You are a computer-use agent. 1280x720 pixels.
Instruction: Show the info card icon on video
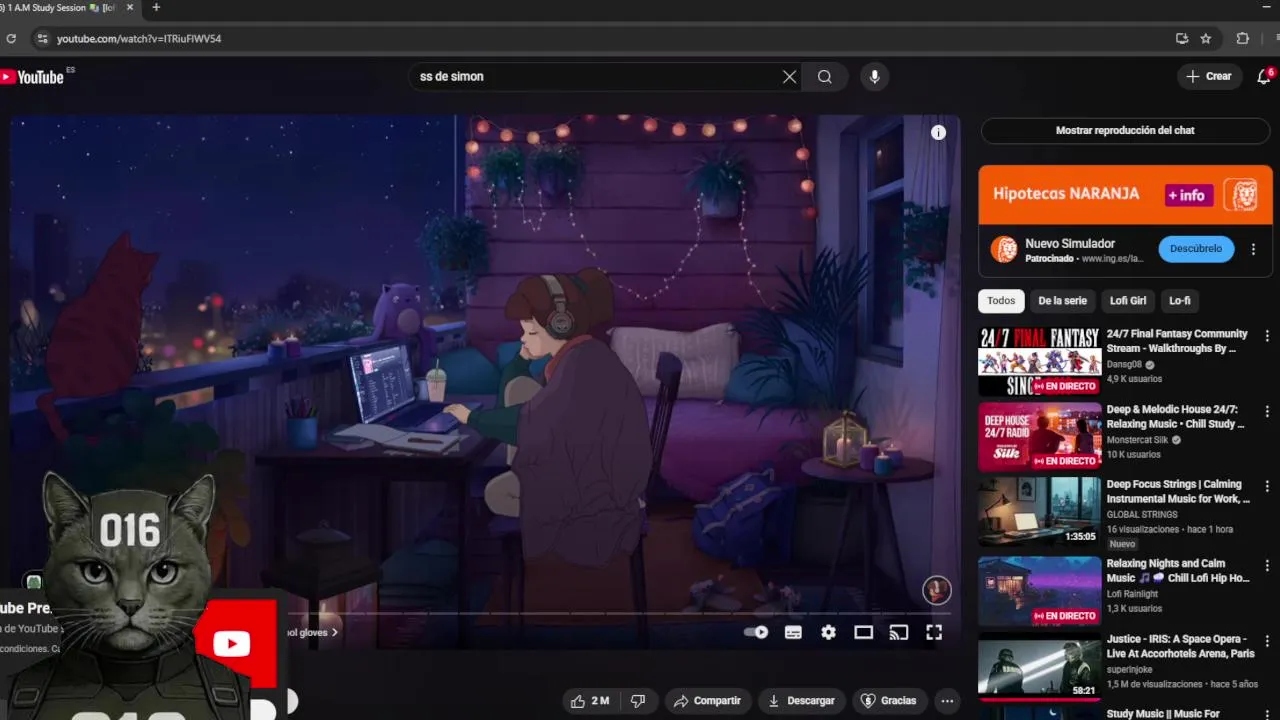click(x=938, y=132)
